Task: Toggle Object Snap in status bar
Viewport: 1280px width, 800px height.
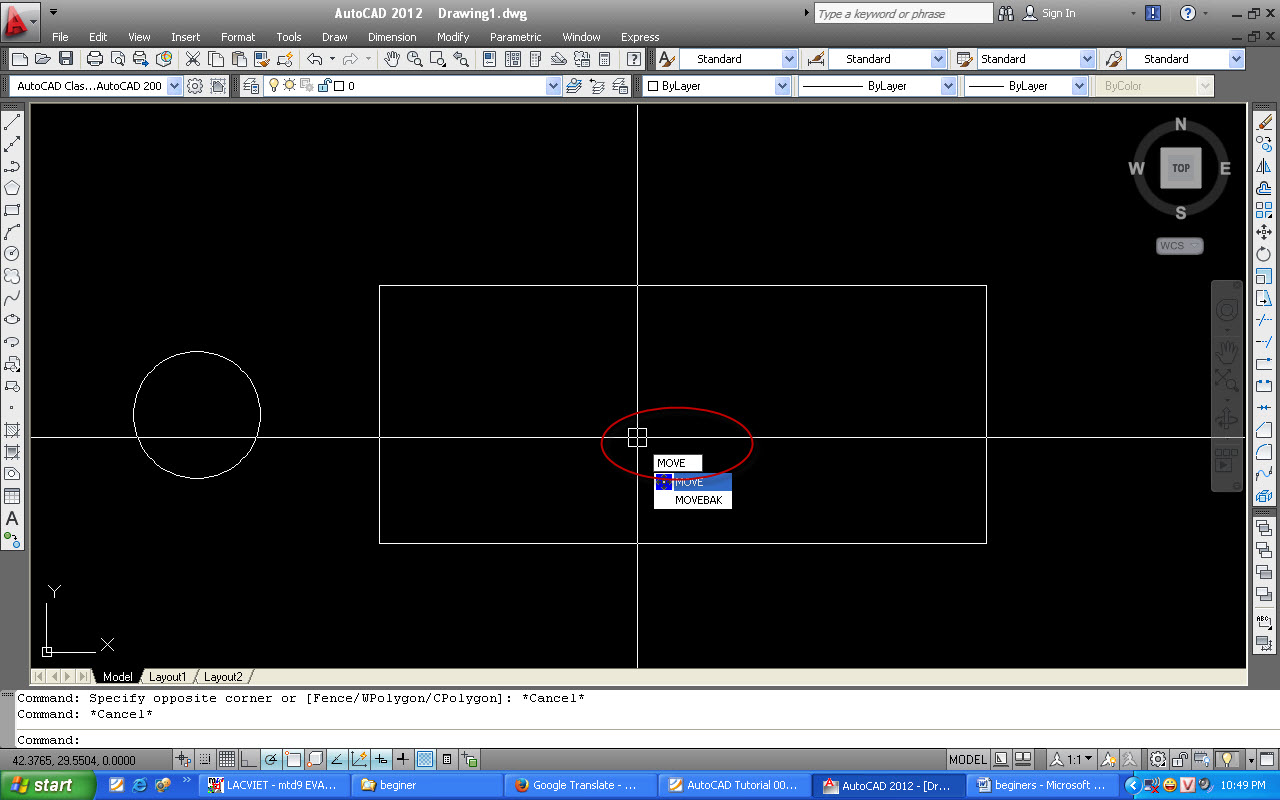Action: pos(293,760)
